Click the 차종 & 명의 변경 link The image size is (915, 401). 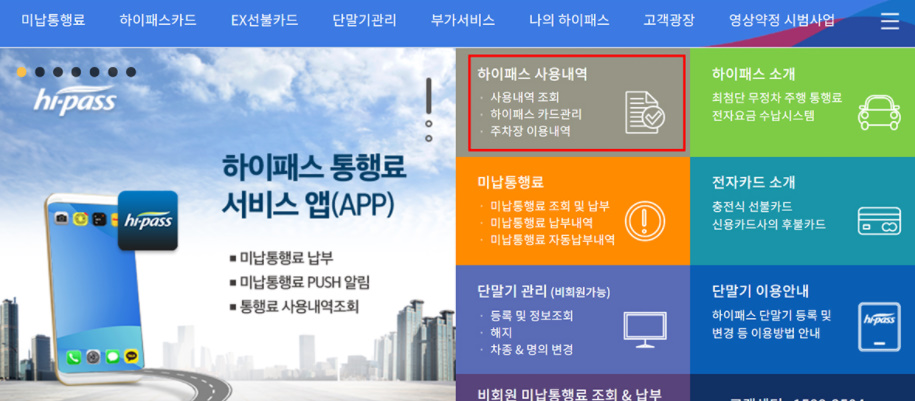pyautogui.click(x=531, y=350)
